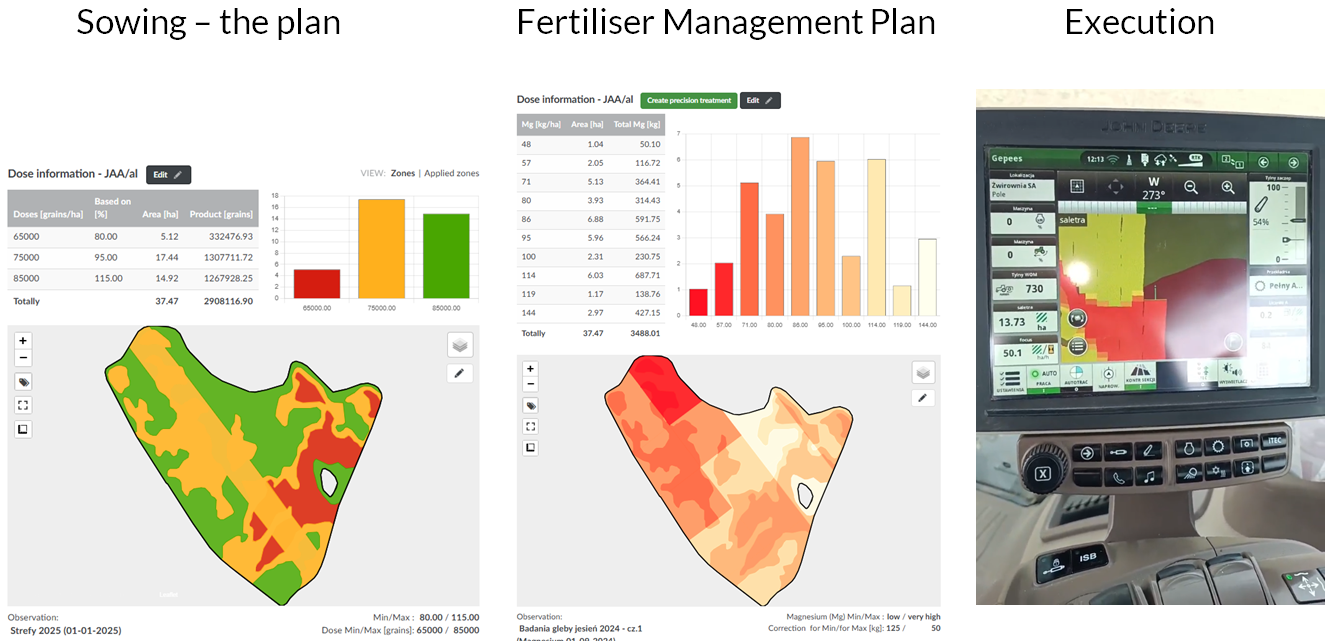Click the zoom out magnifier on the John Deere display
Viewport: 1332px width, 641px height.
[x=1189, y=186]
